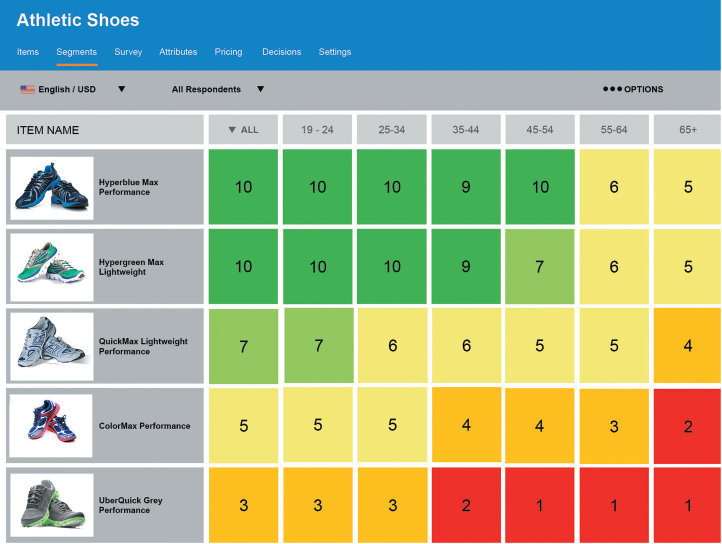Select the Hypergreen Max Lightweight shoe image

pos(52,267)
